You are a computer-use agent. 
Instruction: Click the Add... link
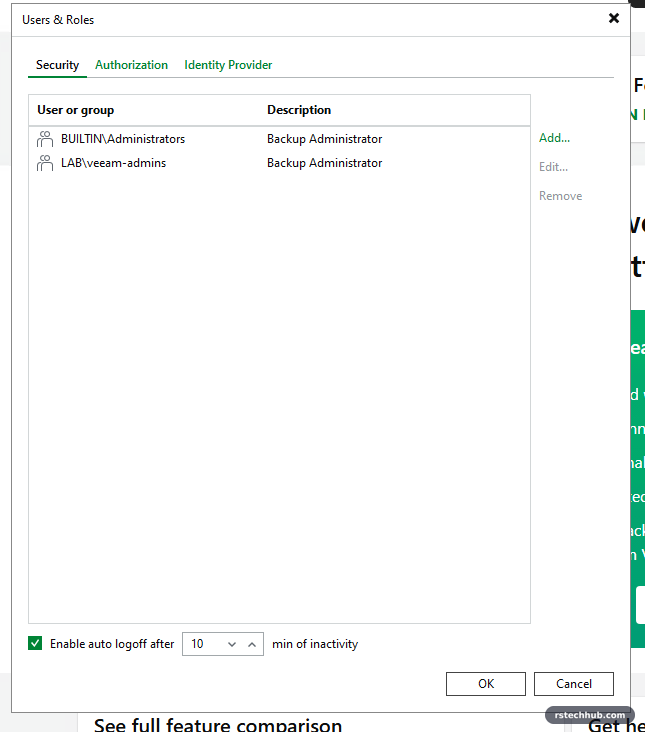554,138
